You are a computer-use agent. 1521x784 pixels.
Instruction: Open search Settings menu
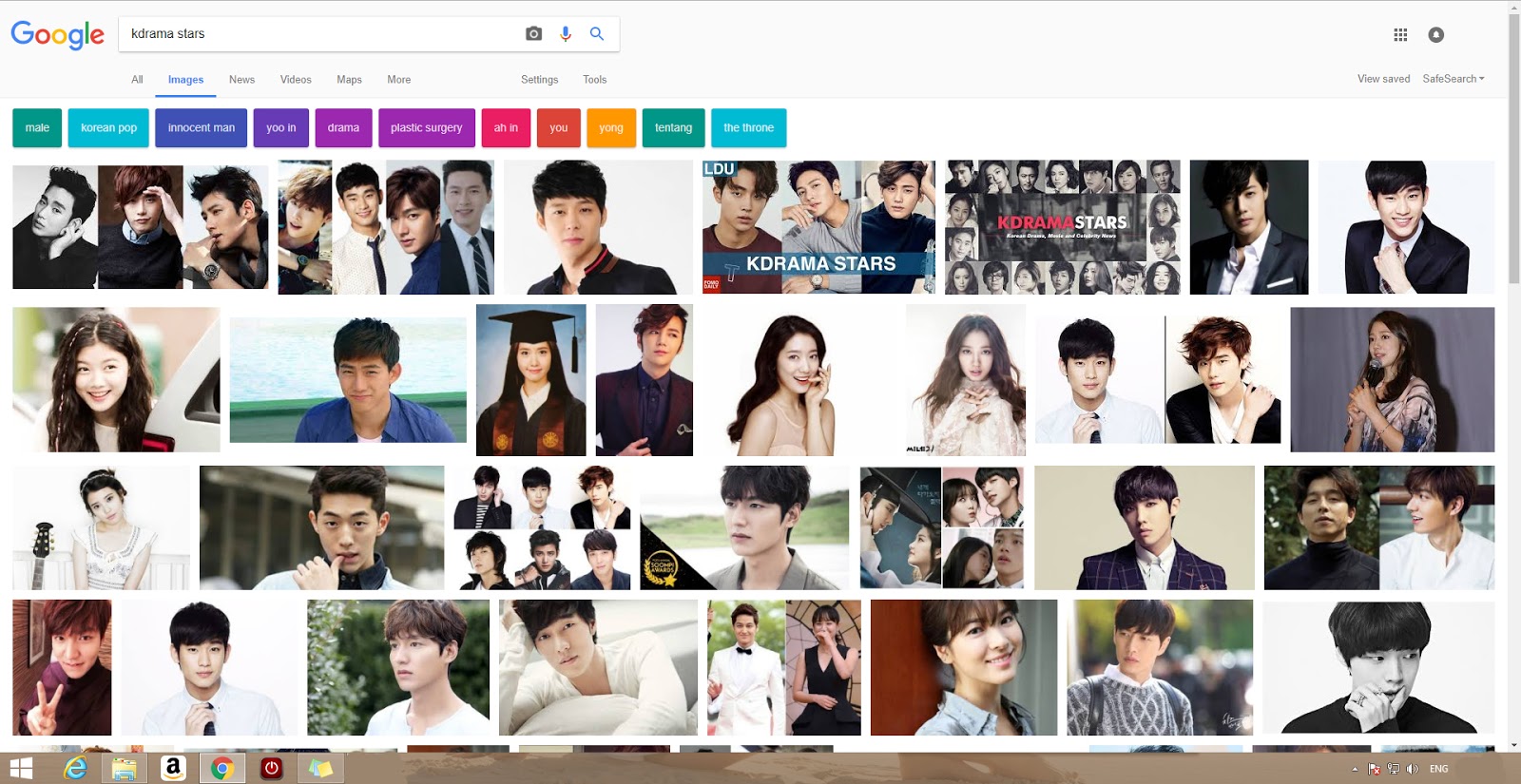pos(539,80)
